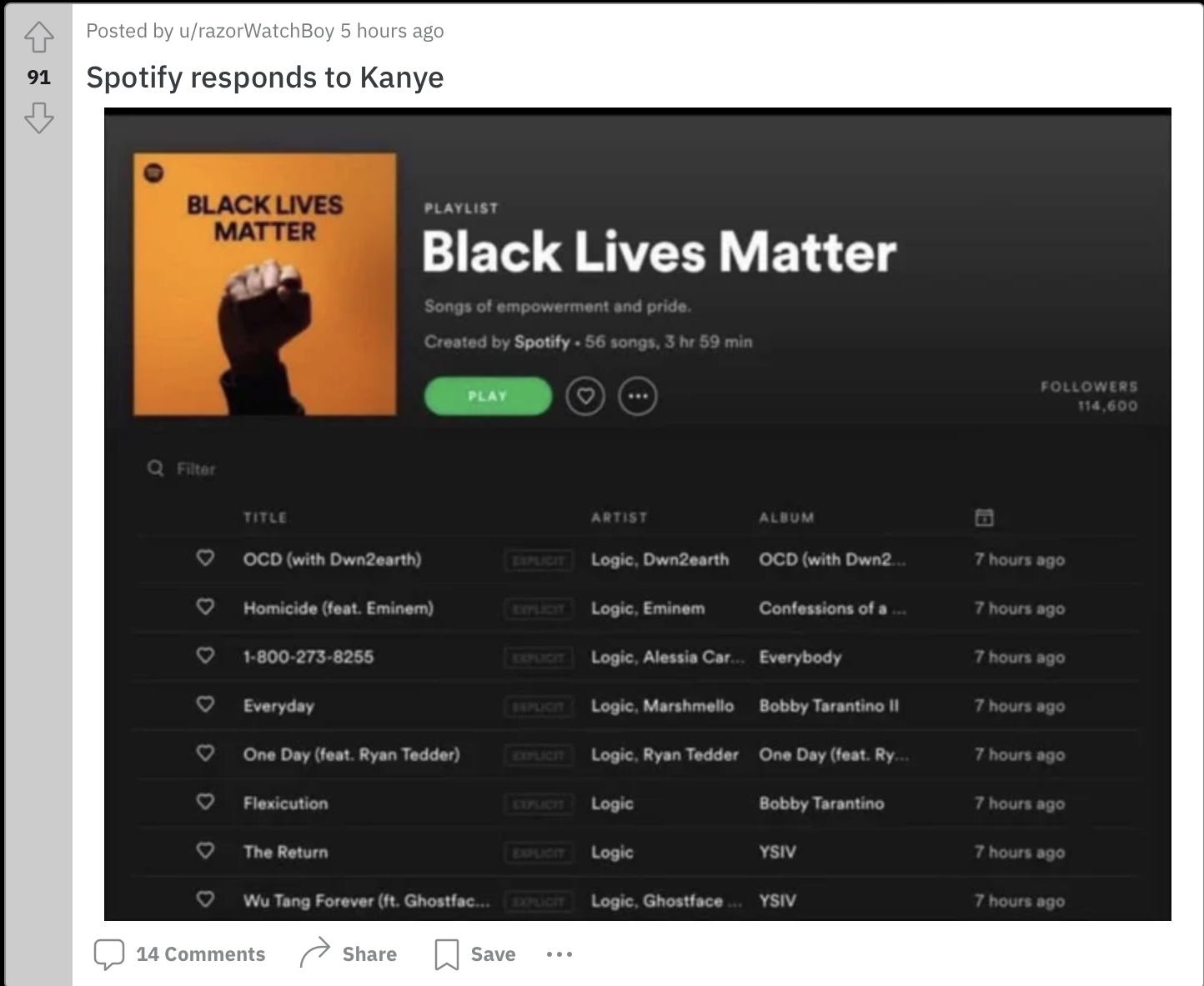Open artist Logic, Ghostface
The image size is (1204, 986).
pyautogui.click(x=667, y=901)
